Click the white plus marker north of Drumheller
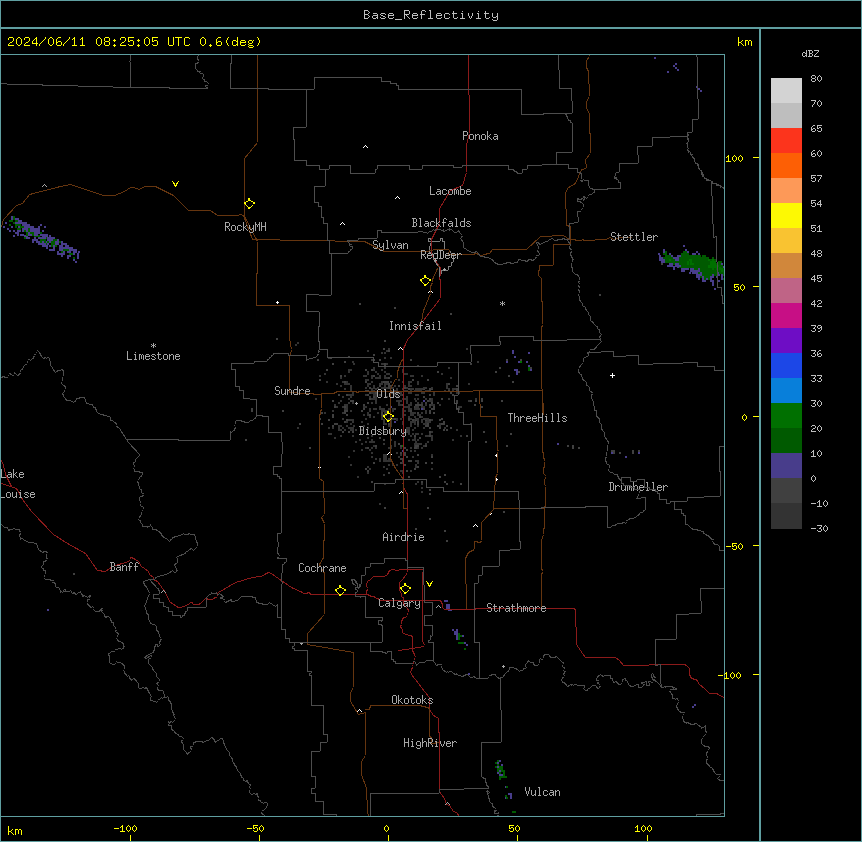 612,375
